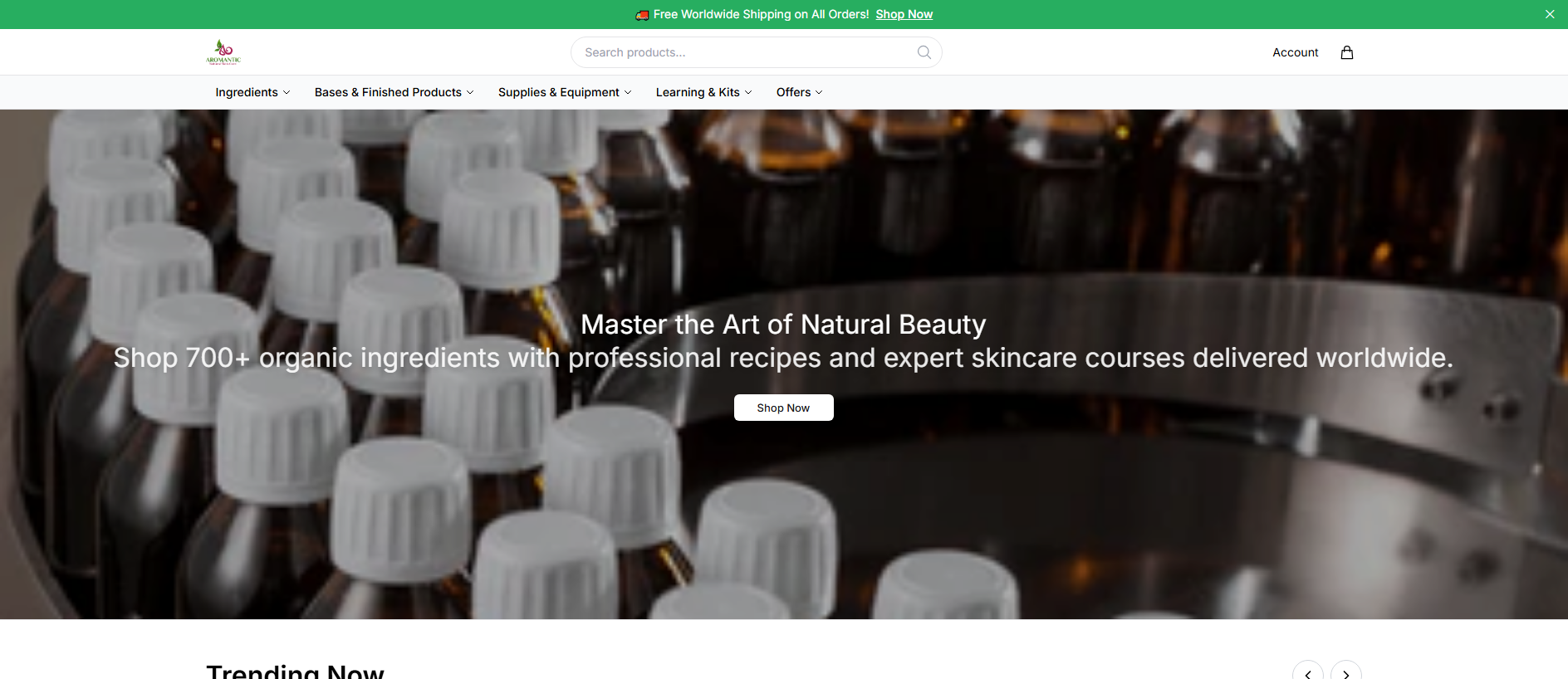Dismiss the free shipping announcement banner

(1549, 14)
